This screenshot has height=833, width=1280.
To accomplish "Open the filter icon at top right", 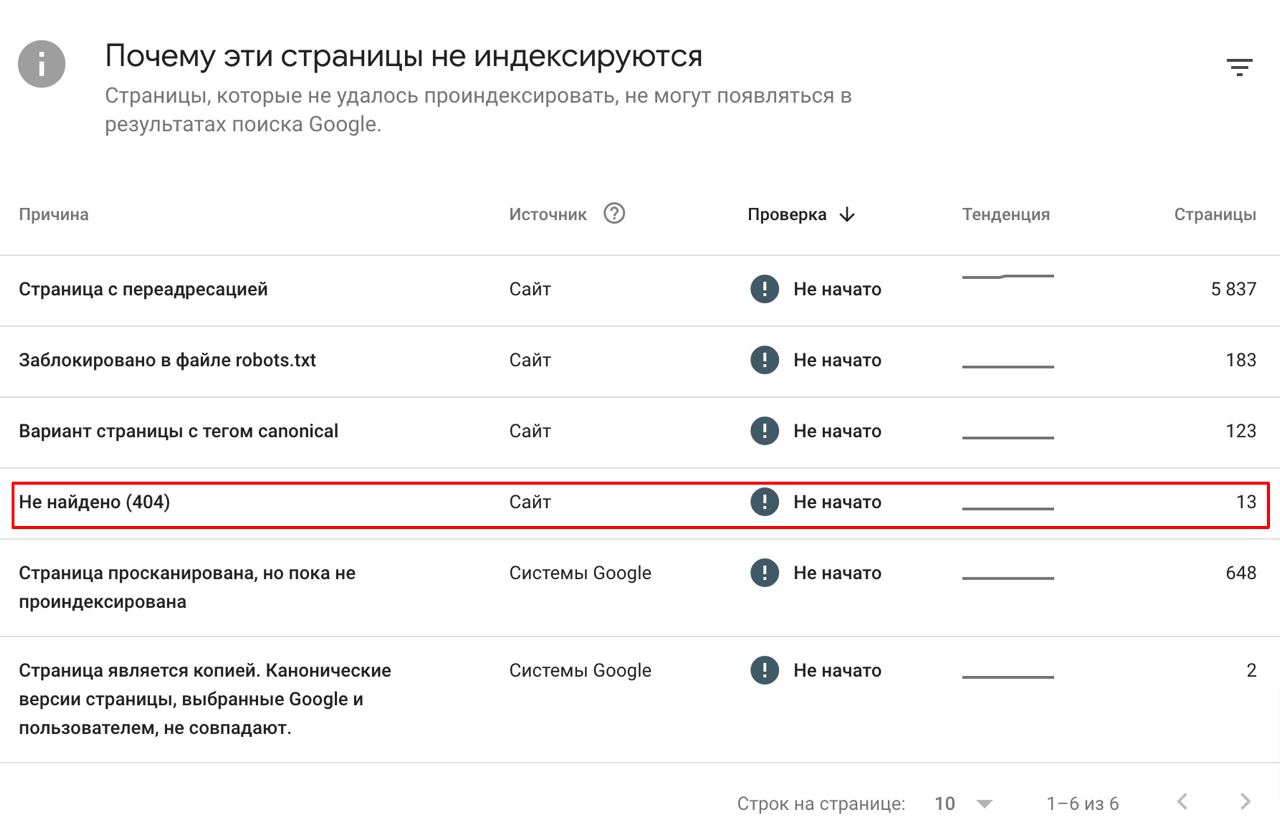I will pyautogui.click(x=1239, y=68).
